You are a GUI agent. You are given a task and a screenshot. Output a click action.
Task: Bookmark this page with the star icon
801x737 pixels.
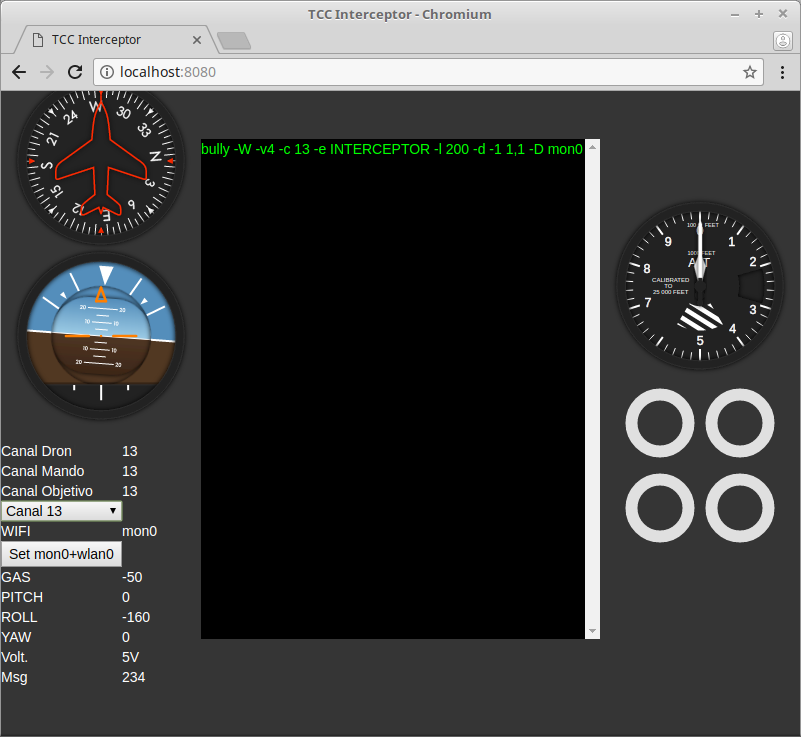[749, 72]
